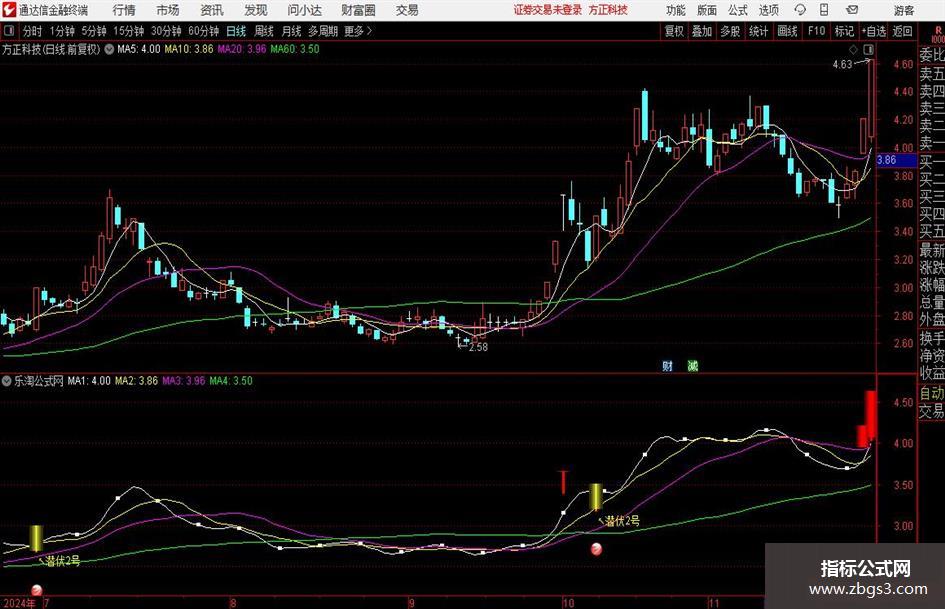Select the 日线 daily period
The width and height of the screenshot is (945, 609).
point(236,31)
